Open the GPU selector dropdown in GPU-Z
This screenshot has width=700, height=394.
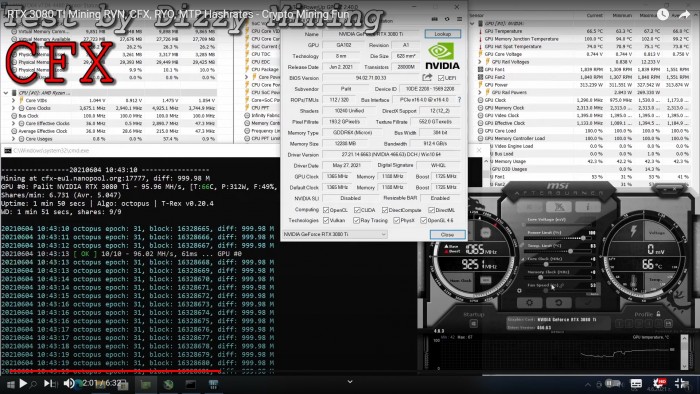tap(335, 234)
